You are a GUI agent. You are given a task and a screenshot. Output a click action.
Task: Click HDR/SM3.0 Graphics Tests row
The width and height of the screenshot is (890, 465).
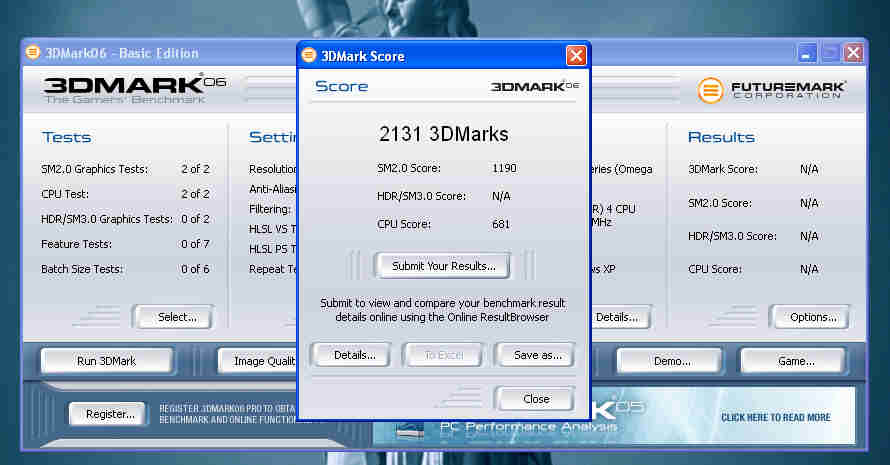(x=125, y=219)
